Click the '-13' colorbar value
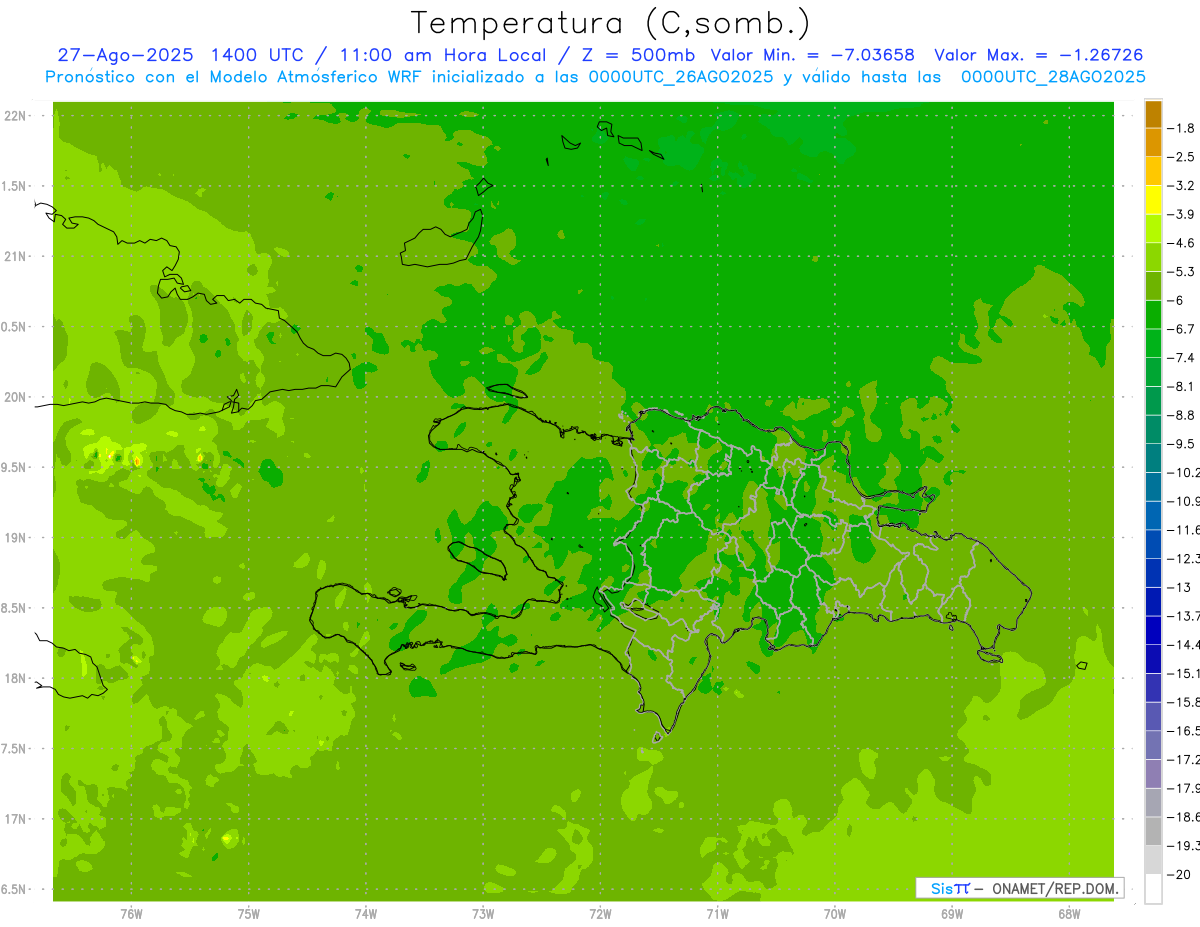 tap(1181, 587)
